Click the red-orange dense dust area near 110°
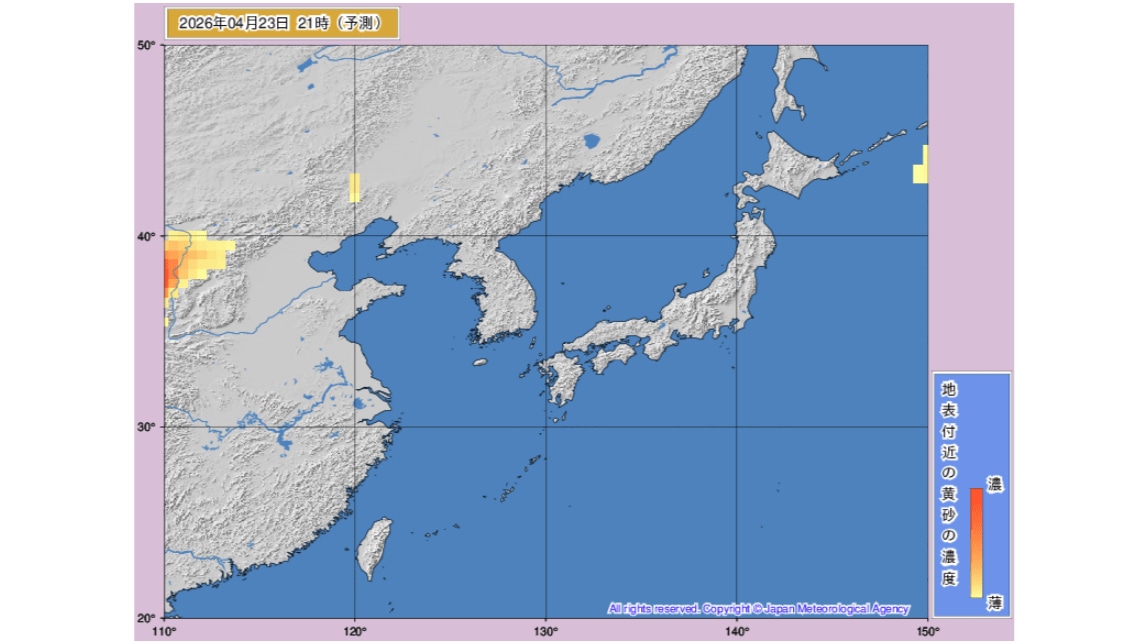 tap(171, 268)
